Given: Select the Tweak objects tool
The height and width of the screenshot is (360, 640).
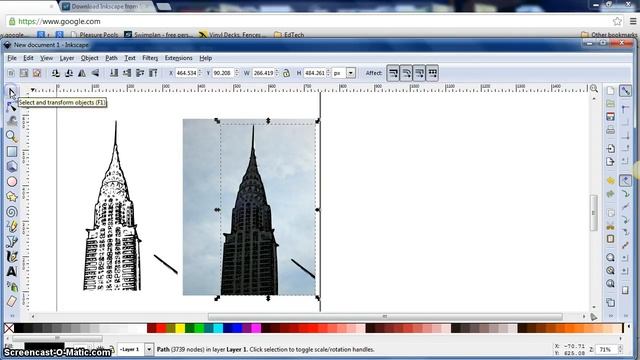Looking at the screenshot, I should (11, 121).
